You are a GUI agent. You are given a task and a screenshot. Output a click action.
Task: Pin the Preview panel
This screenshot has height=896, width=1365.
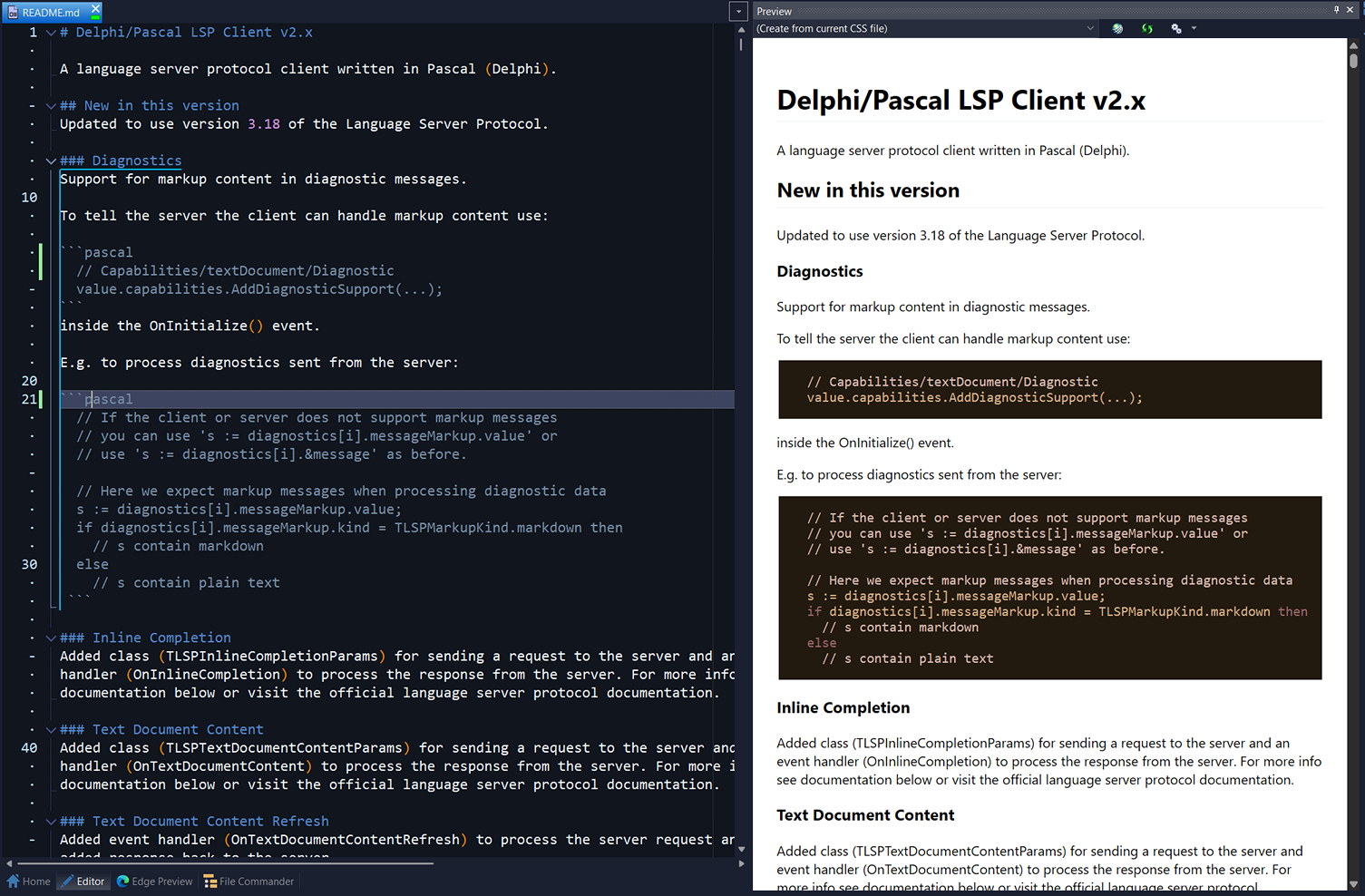1336,10
